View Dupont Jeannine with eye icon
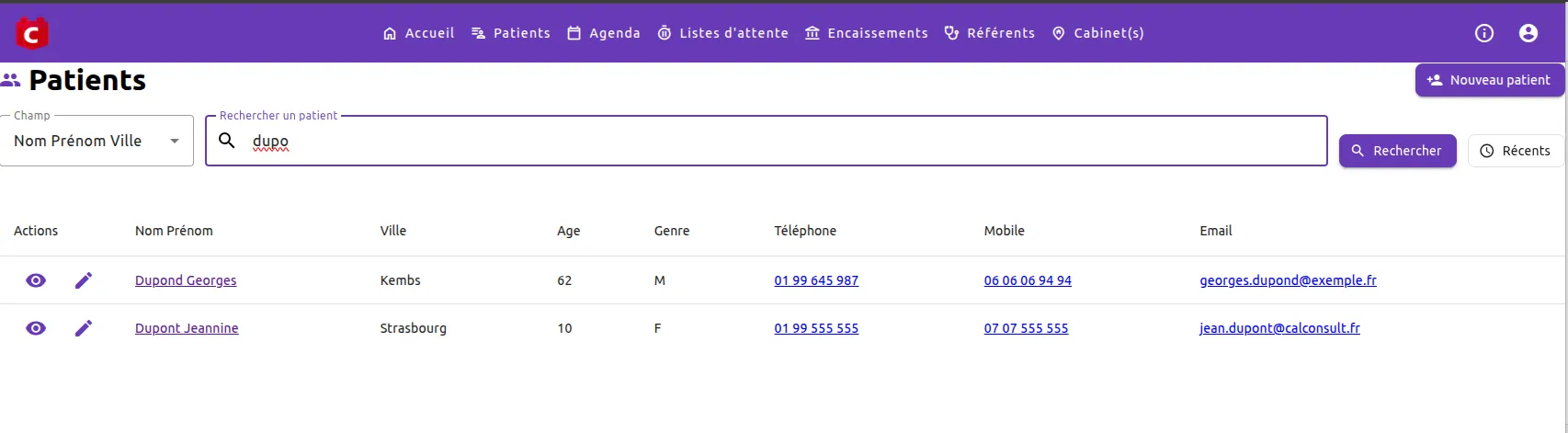The image size is (1568, 433). [x=36, y=328]
